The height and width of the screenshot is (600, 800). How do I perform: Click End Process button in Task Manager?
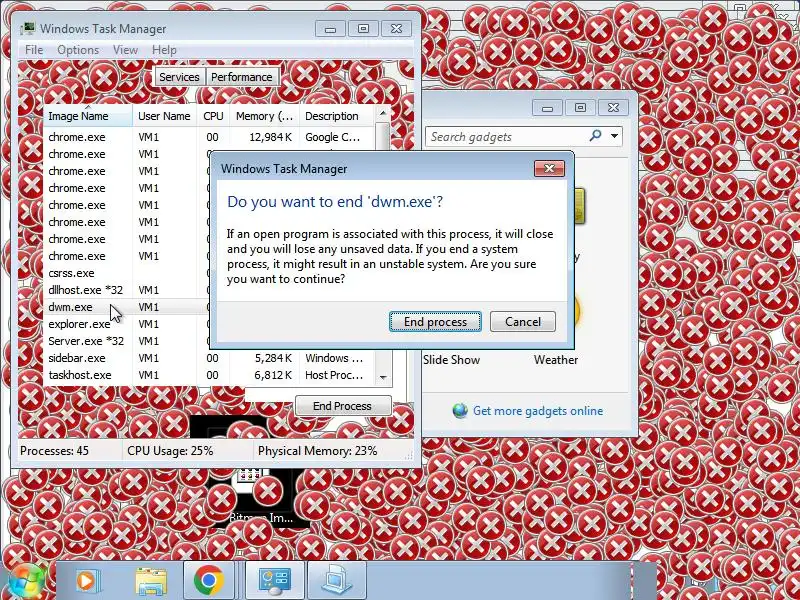(342, 406)
